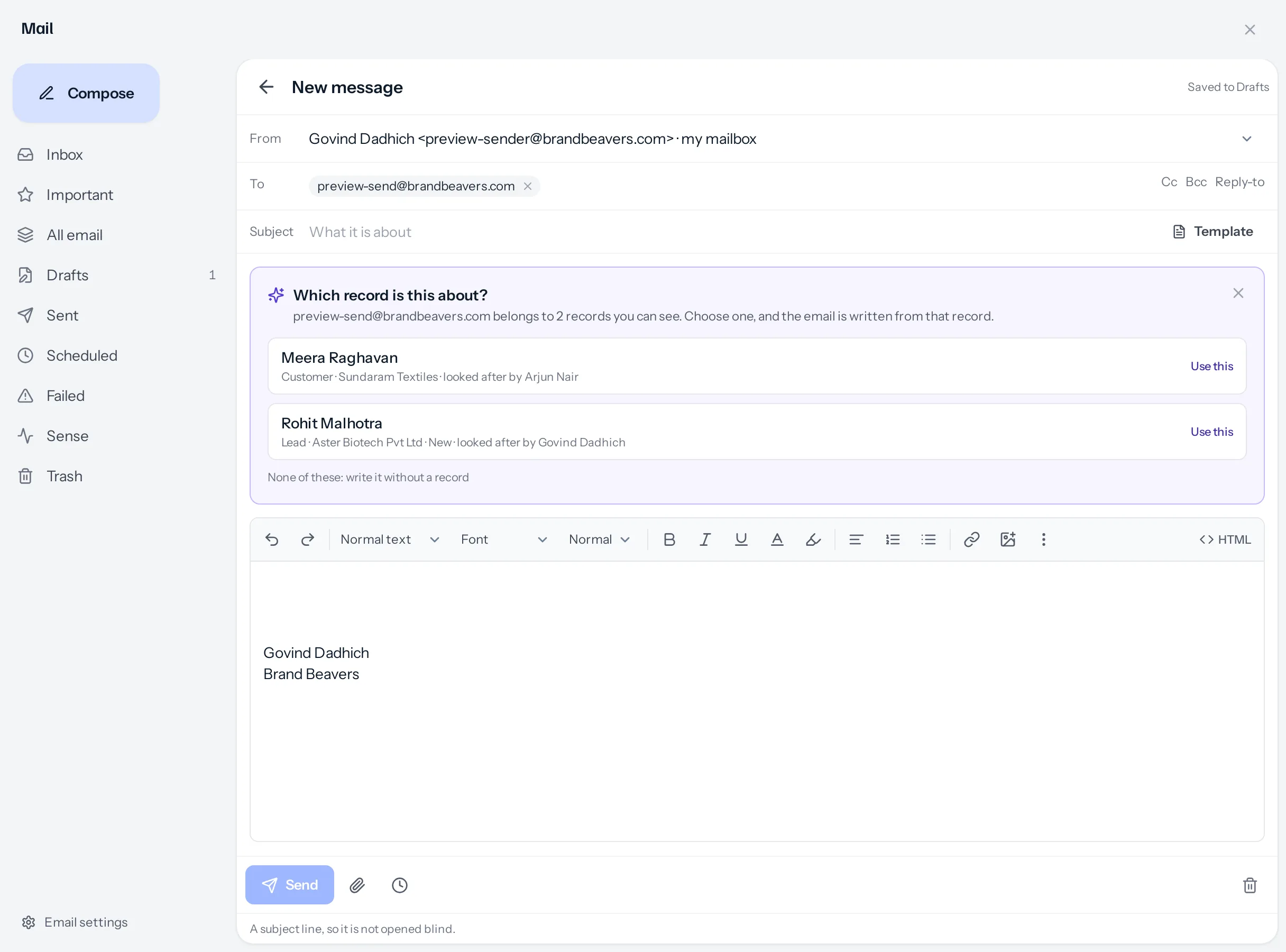The height and width of the screenshot is (952, 1286).
Task: Click the redo arrow in editor toolbar
Action: pos(308,539)
